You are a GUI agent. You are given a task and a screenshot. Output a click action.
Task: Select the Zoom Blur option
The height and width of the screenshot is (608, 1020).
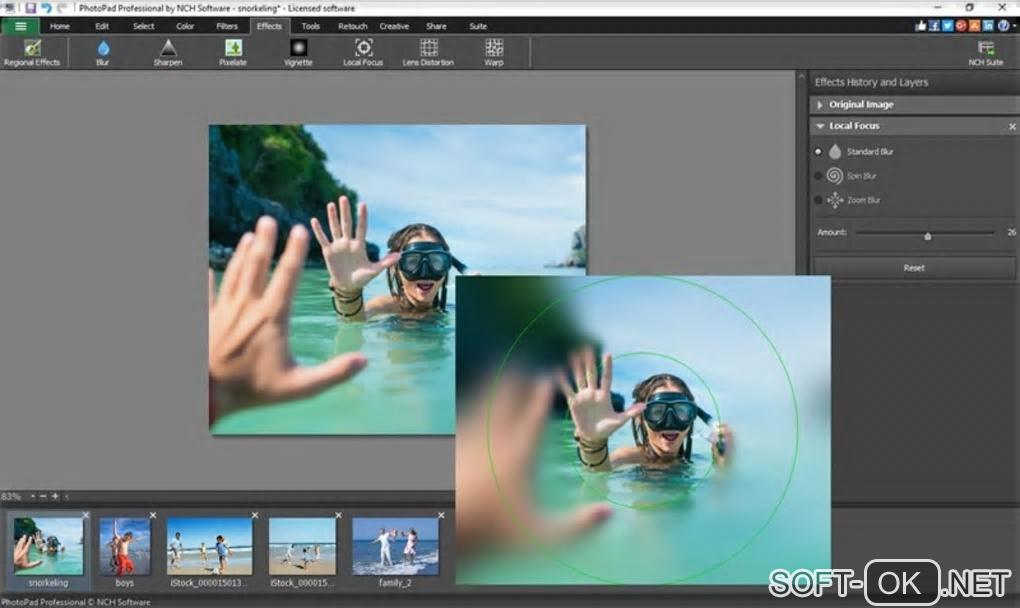coord(818,200)
